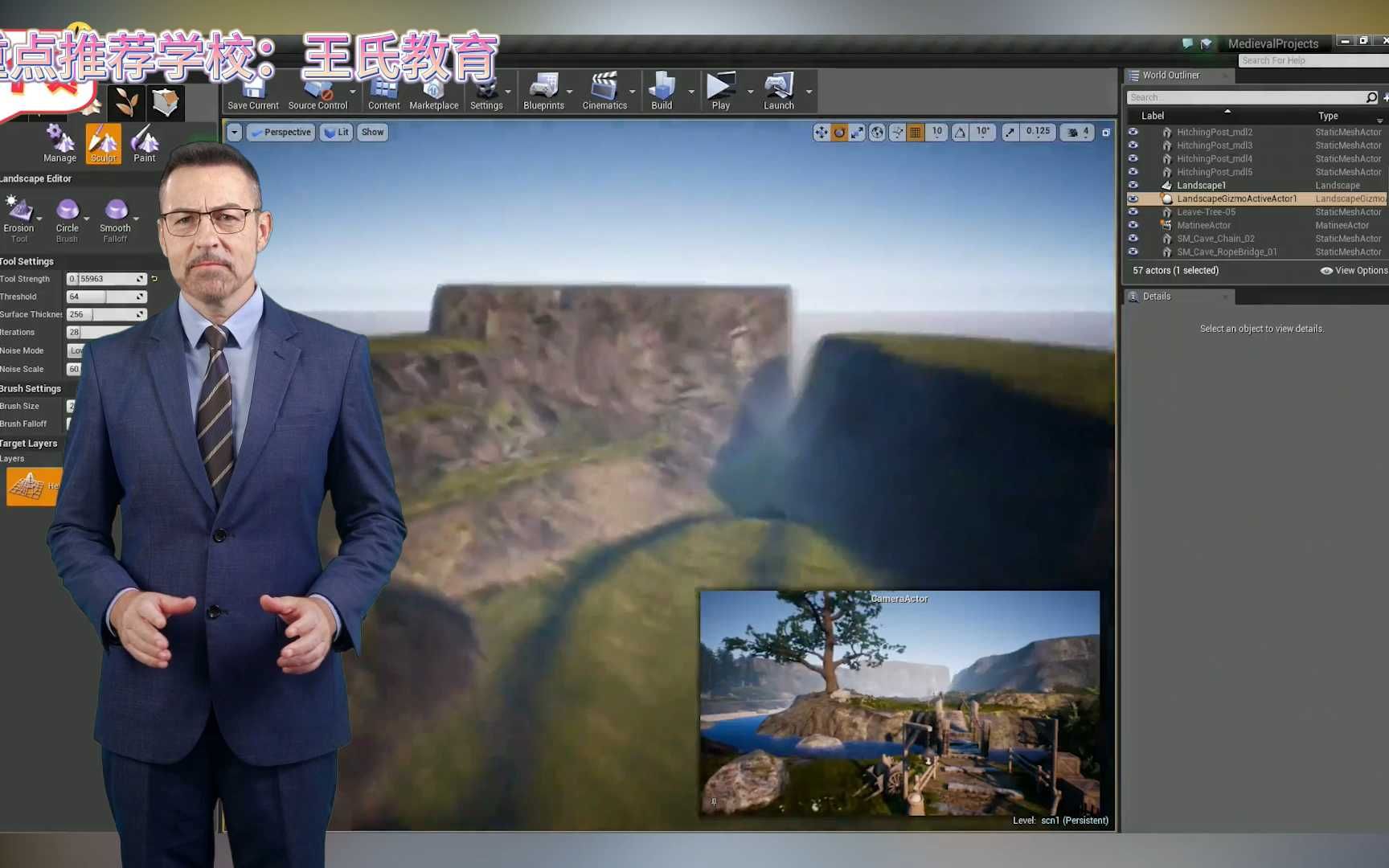Toggle surface snapping icon

[x=897, y=133]
